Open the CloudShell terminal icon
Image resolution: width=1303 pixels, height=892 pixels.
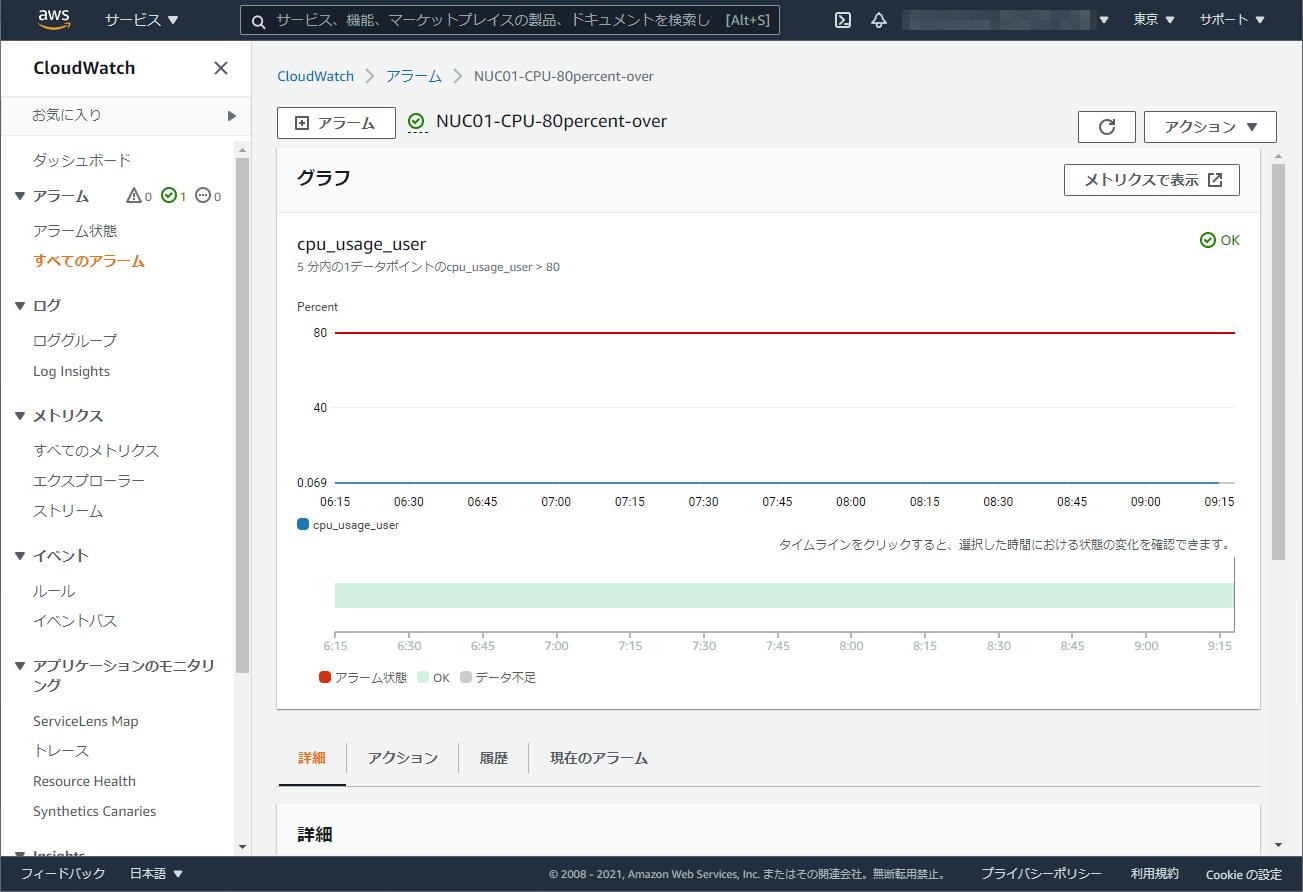[x=843, y=20]
